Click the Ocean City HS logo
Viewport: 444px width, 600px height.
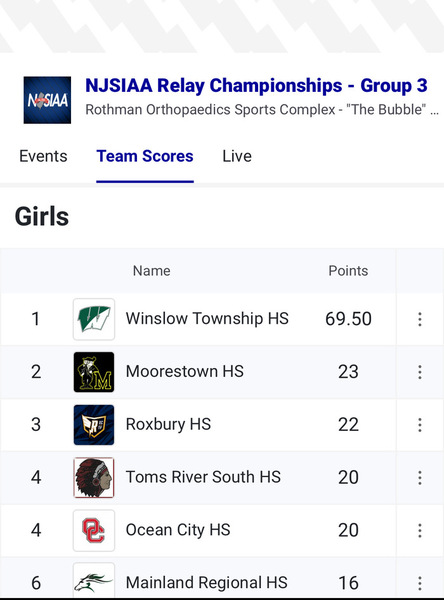pyautogui.click(x=94, y=530)
